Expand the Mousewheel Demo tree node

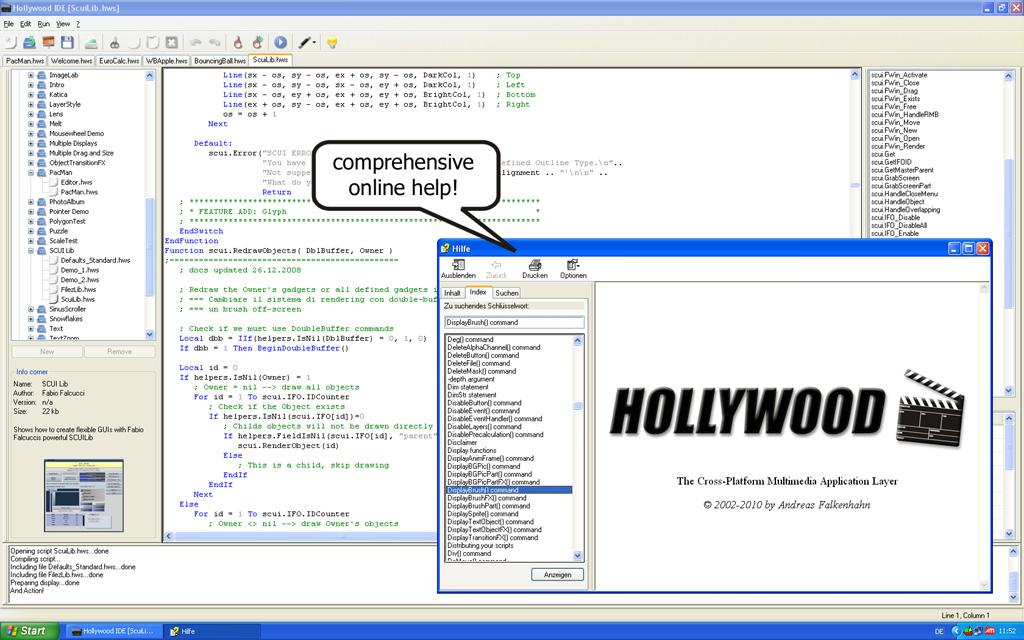click(x=30, y=134)
